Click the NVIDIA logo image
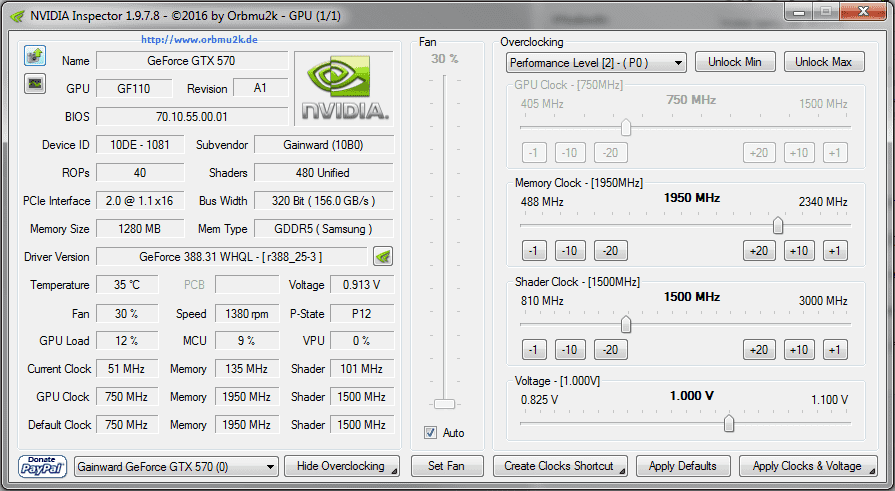 pos(344,88)
